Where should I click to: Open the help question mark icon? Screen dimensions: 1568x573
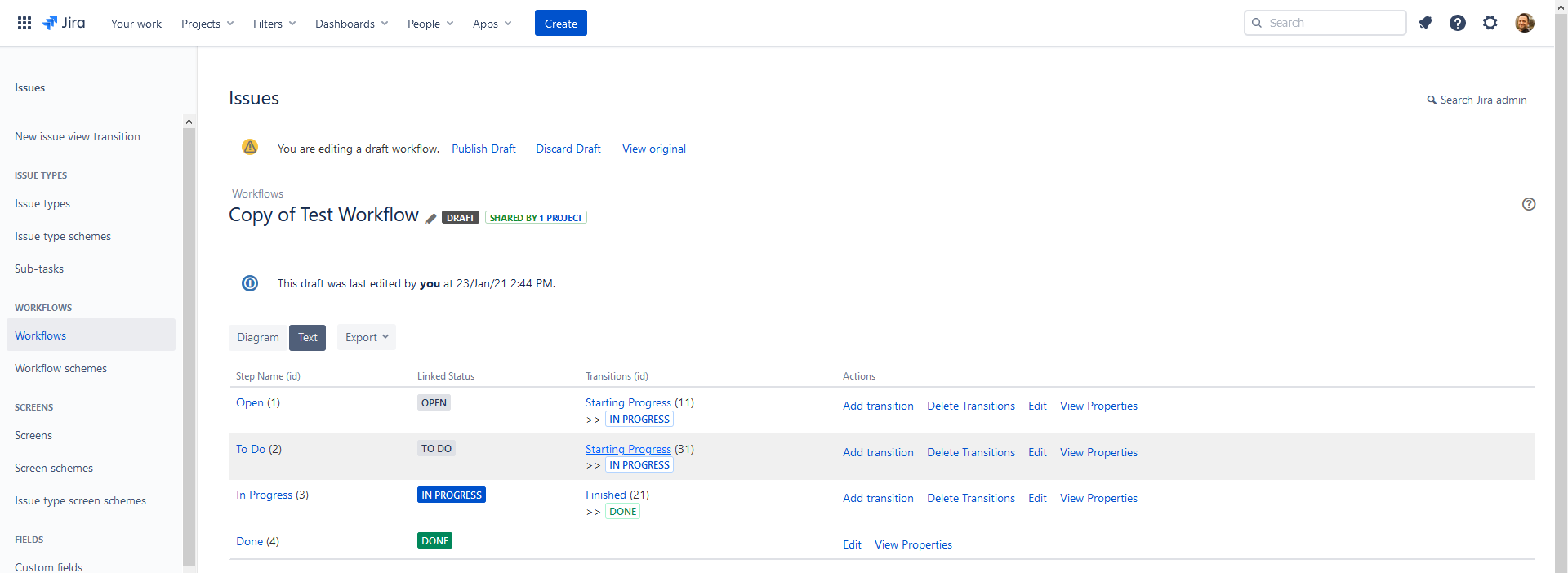tap(1458, 23)
